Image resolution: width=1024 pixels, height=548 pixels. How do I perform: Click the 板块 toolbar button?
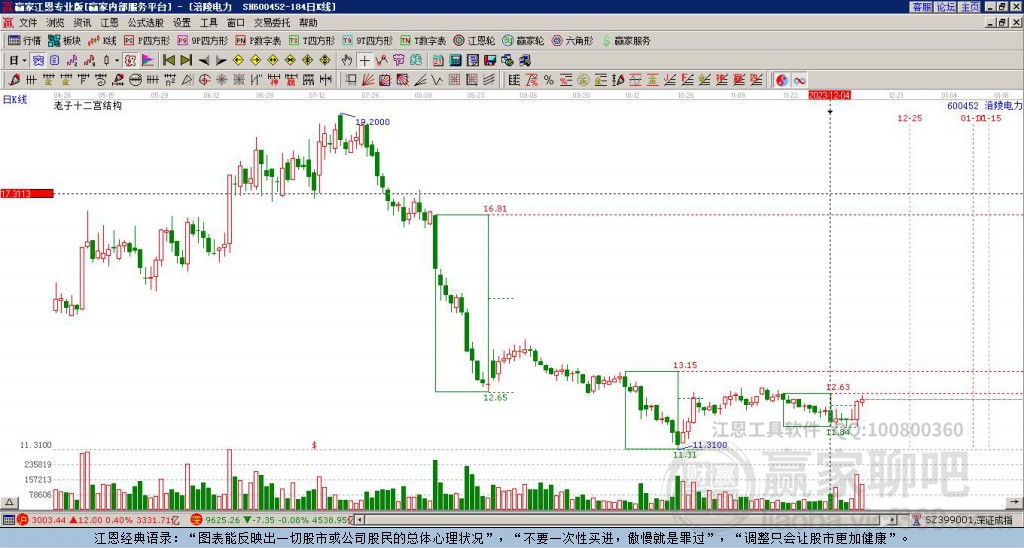pos(65,40)
